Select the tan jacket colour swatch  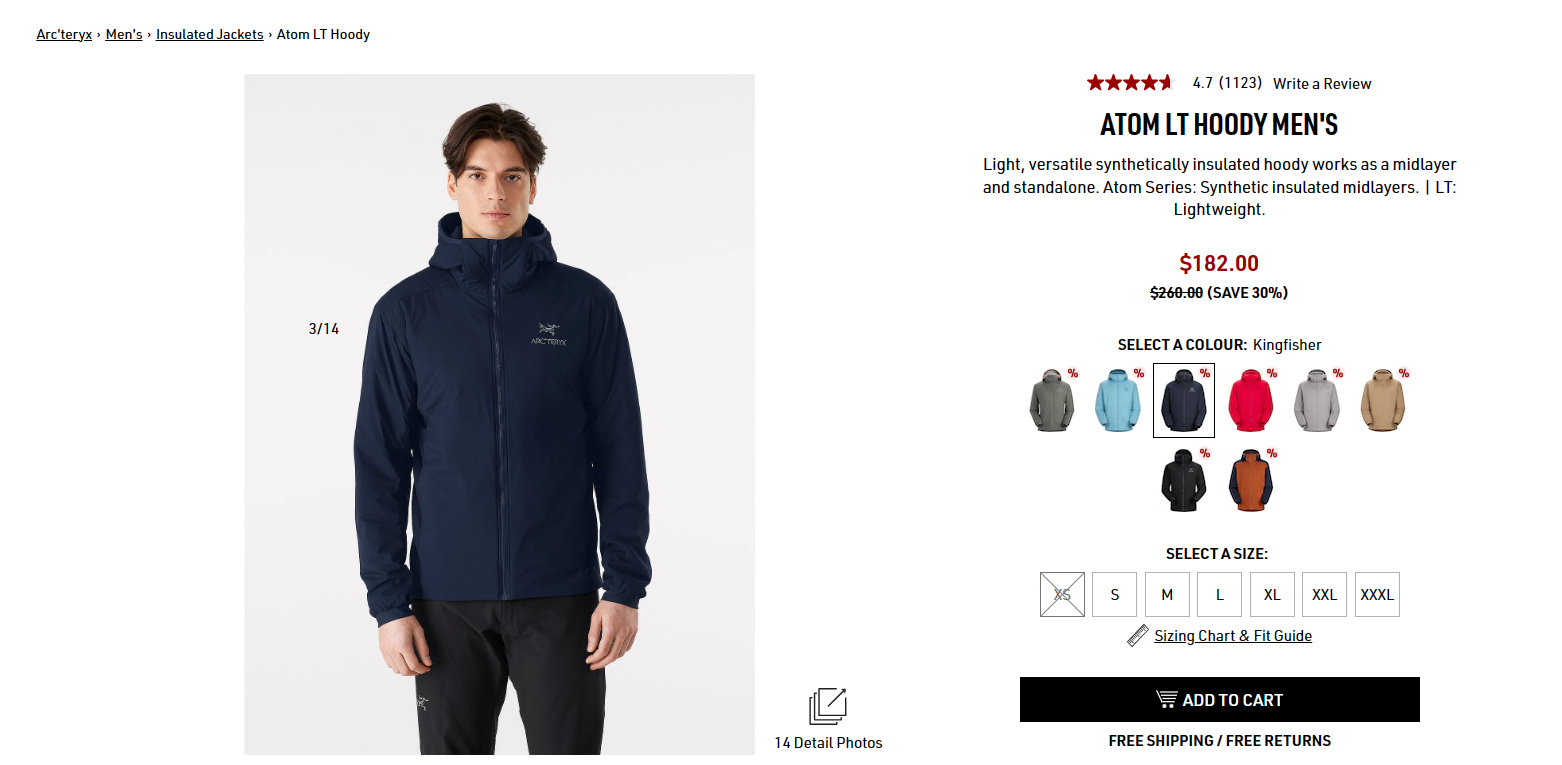[x=1383, y=400]
